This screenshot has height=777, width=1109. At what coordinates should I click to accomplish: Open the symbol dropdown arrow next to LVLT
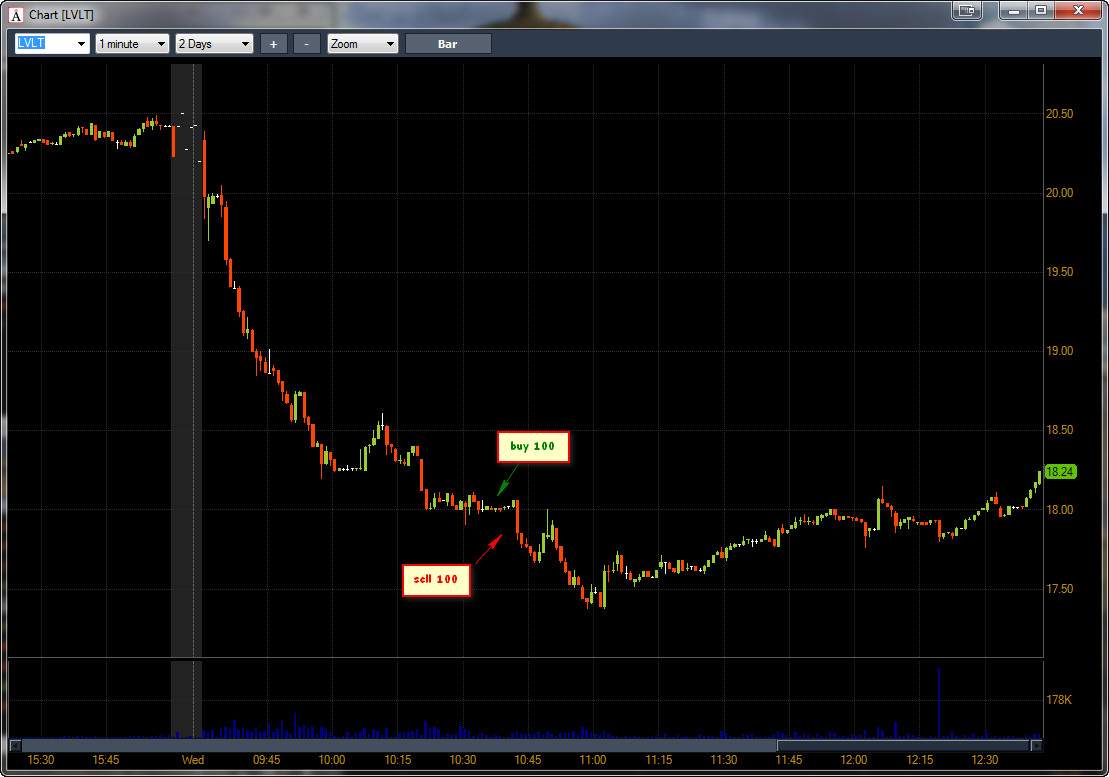[x=81, y=44]
